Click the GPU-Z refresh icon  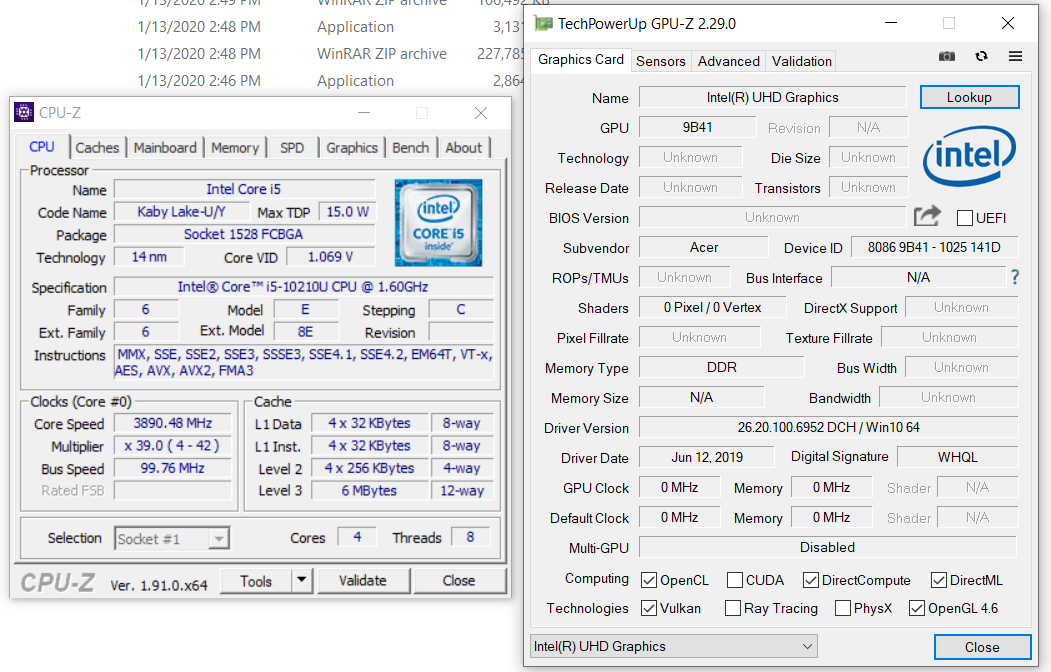981,56
